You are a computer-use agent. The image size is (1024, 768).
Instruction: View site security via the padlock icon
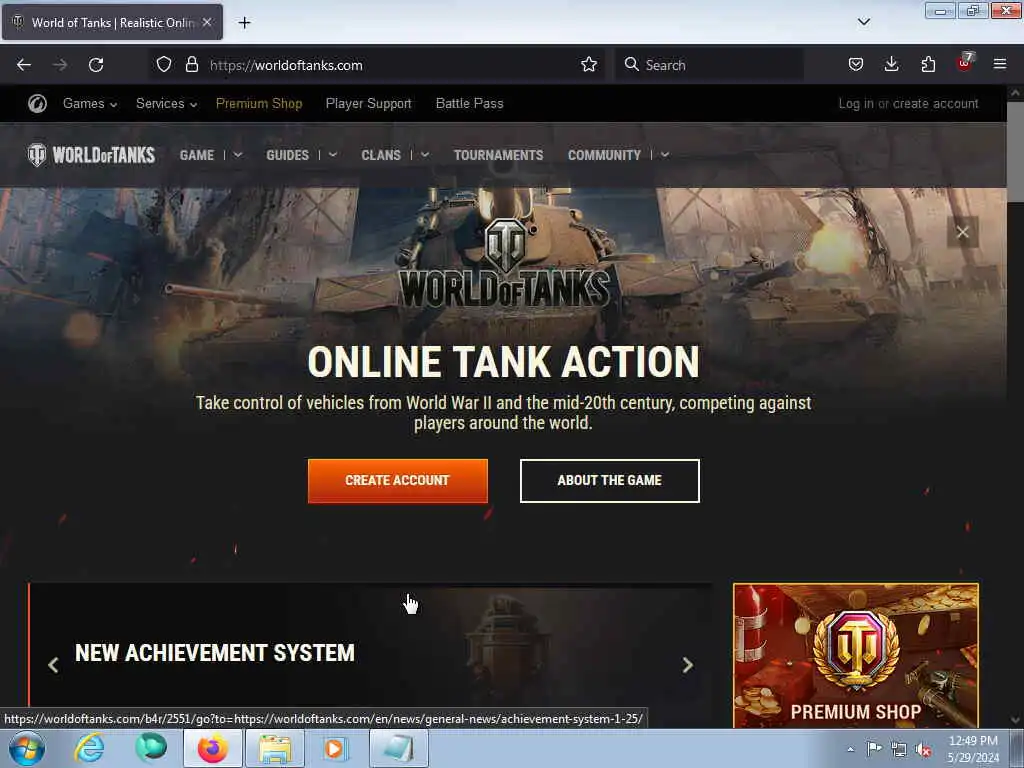point(191,65)
